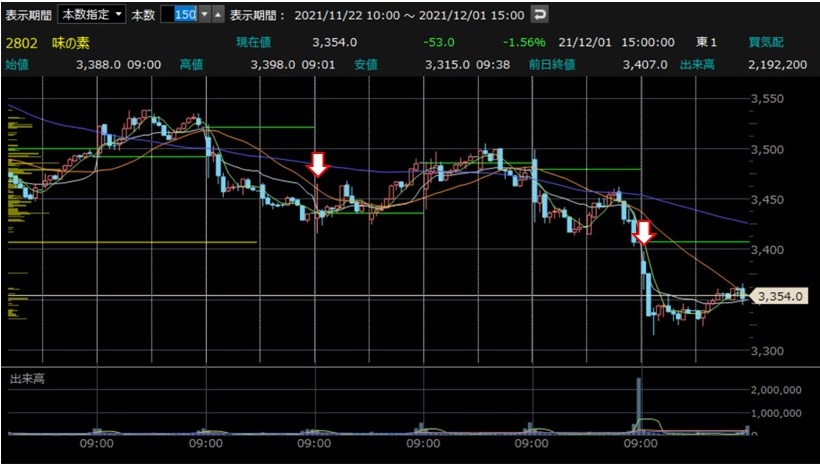Click high price 3,398.0

click(273, 65)
